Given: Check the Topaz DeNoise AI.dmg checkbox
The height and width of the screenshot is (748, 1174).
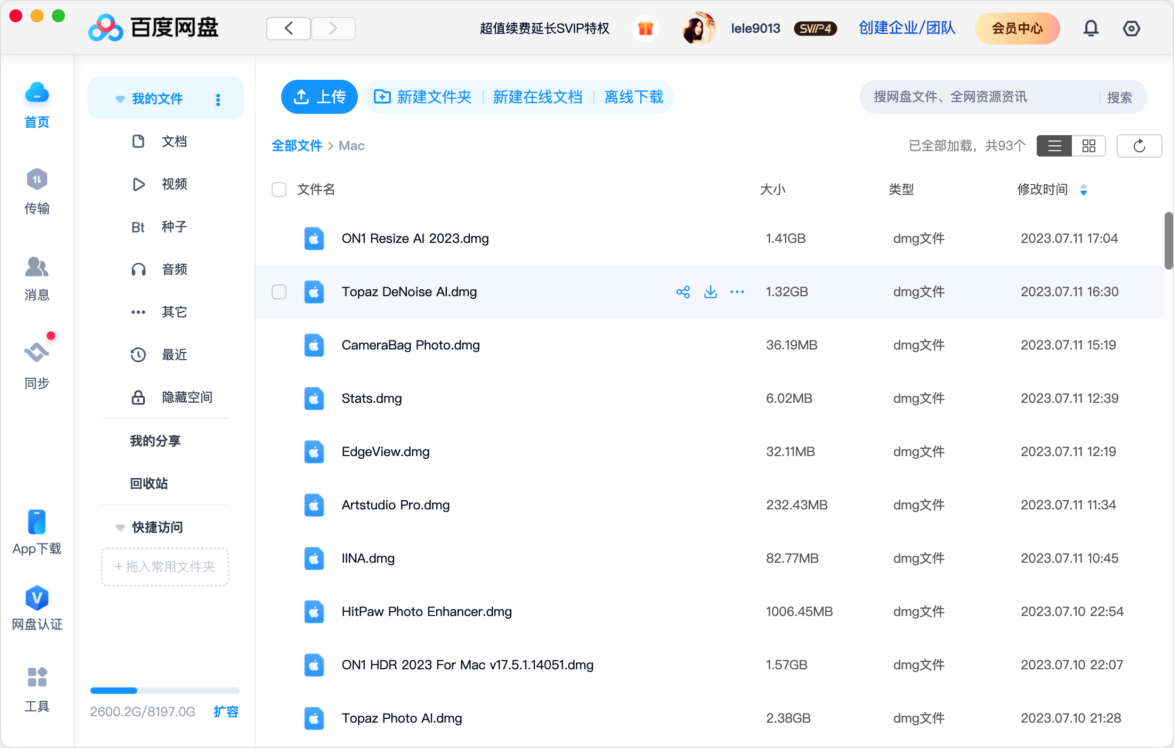Looking at the screenshot, I should click(x=279, y=292).
